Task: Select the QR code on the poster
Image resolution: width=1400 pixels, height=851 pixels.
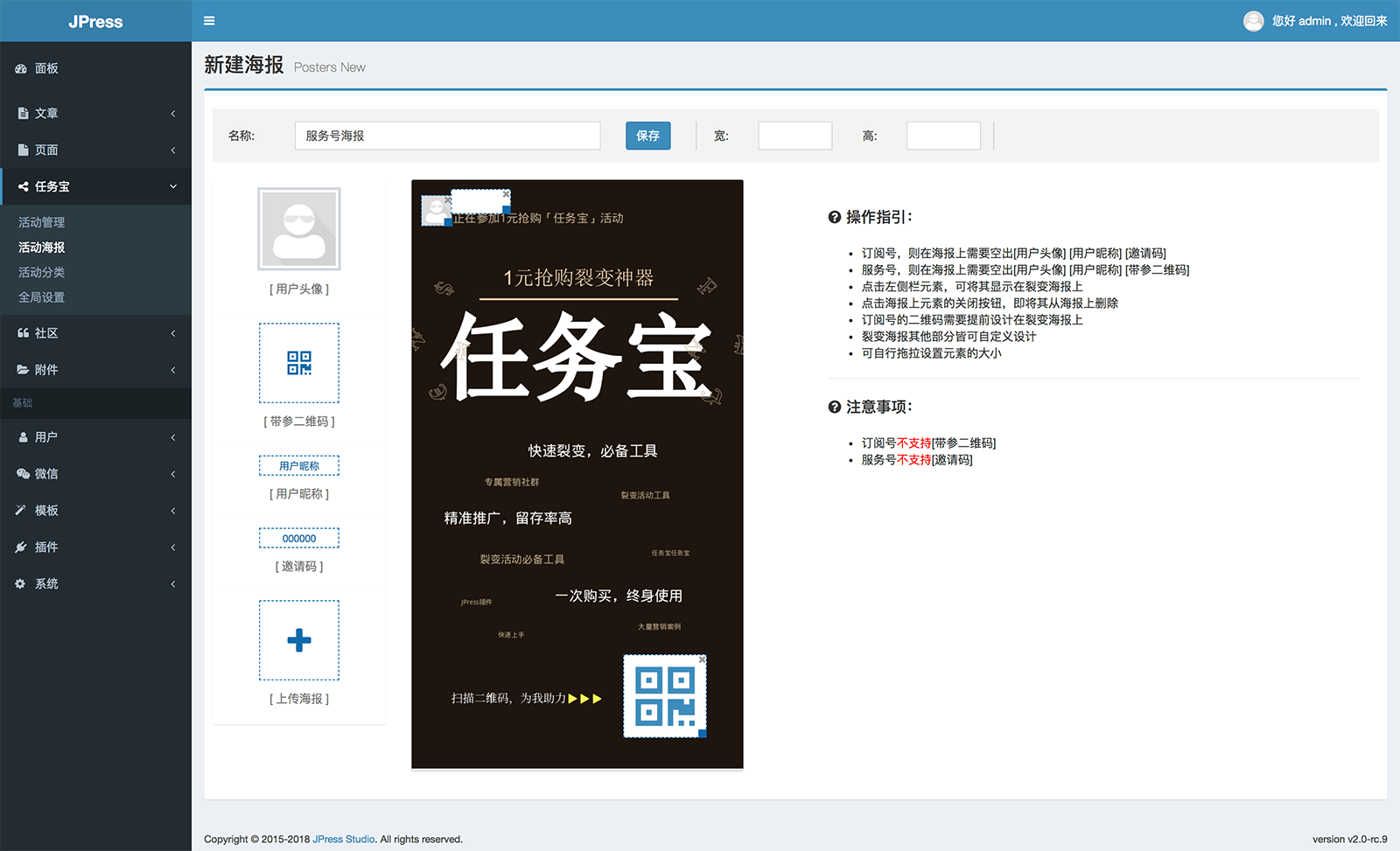Action: [665, 696]
